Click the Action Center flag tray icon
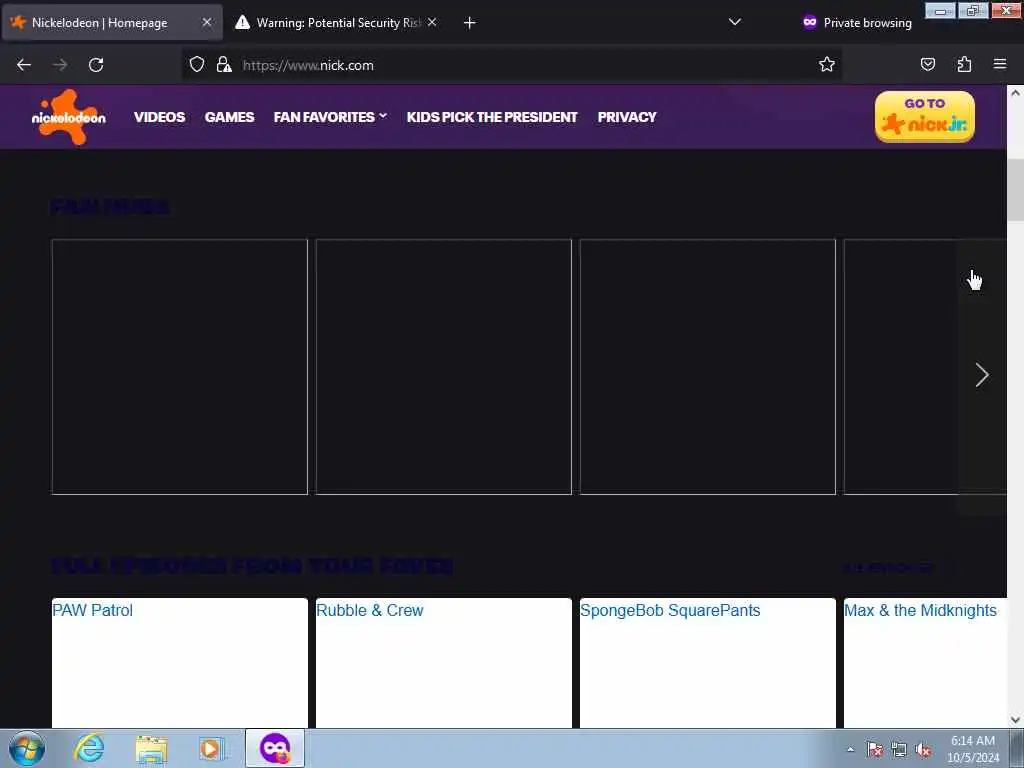 pyautogui.click(x=874, y=750)
